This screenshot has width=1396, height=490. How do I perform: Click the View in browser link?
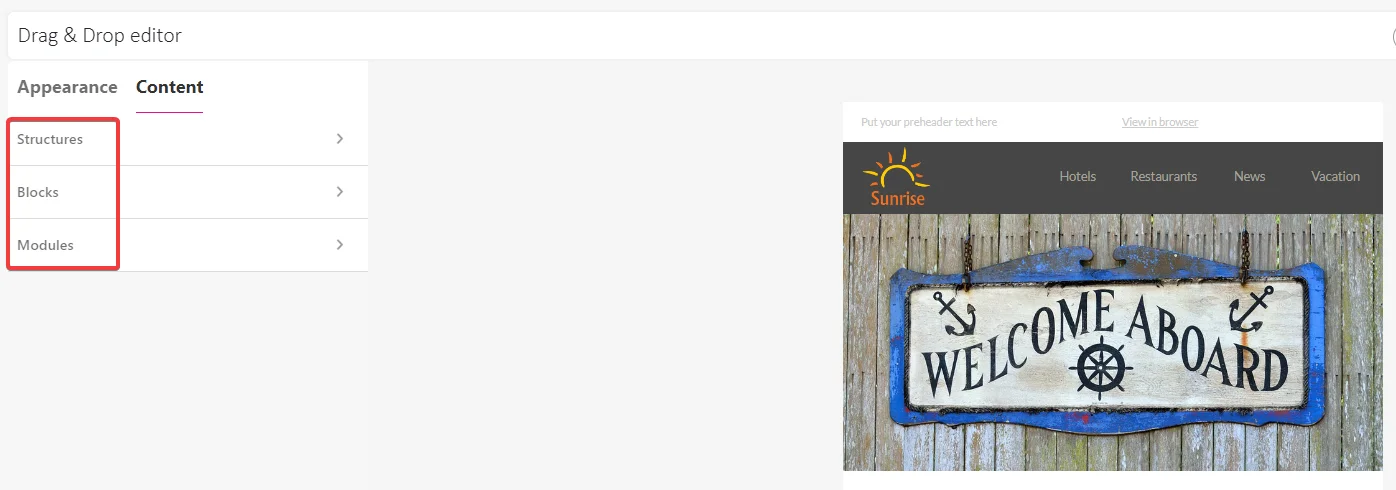pos(1160,122)
